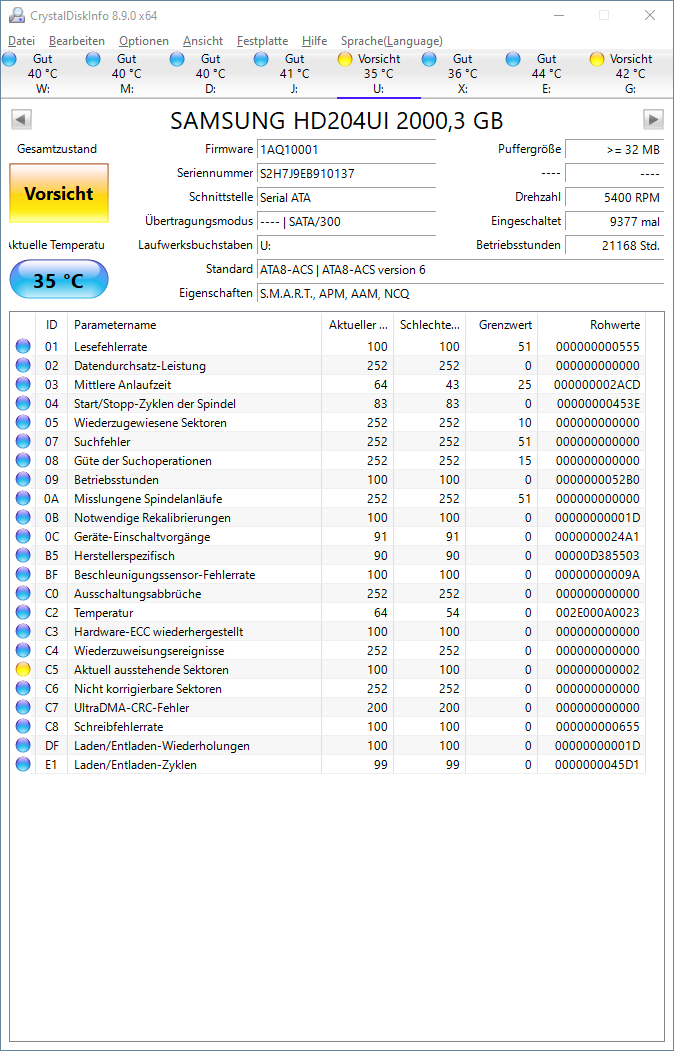Click the yellow Vorsicht health status button
The width and height of the screenshot is (674, 1051).
pos(59,194)
